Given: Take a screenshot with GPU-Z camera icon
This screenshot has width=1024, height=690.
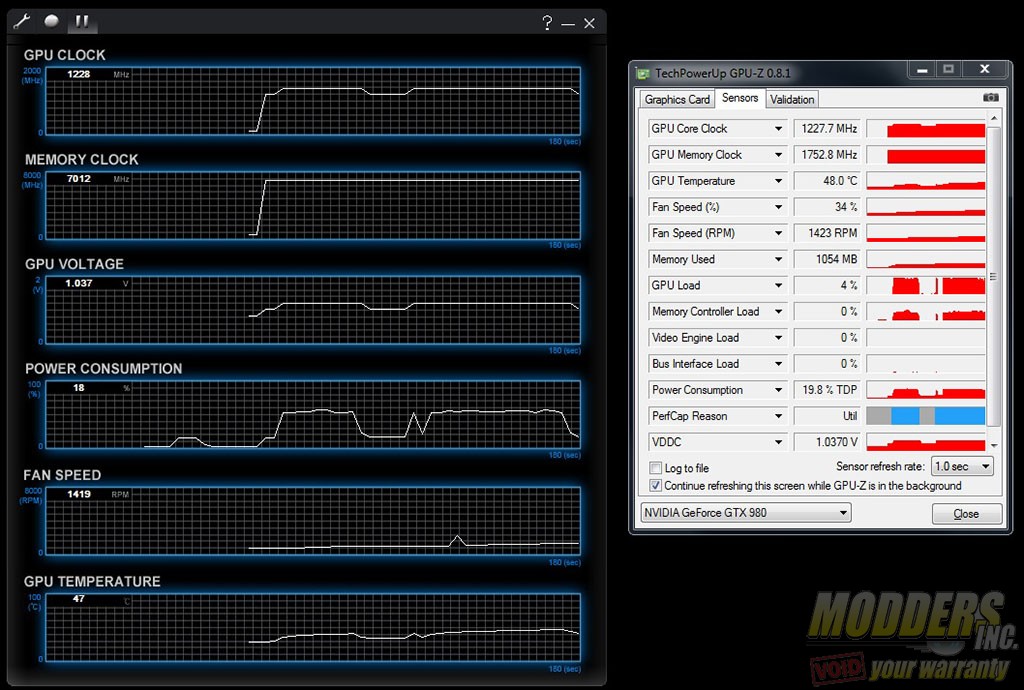Looking at the screenshot, I should click(991, 97).
